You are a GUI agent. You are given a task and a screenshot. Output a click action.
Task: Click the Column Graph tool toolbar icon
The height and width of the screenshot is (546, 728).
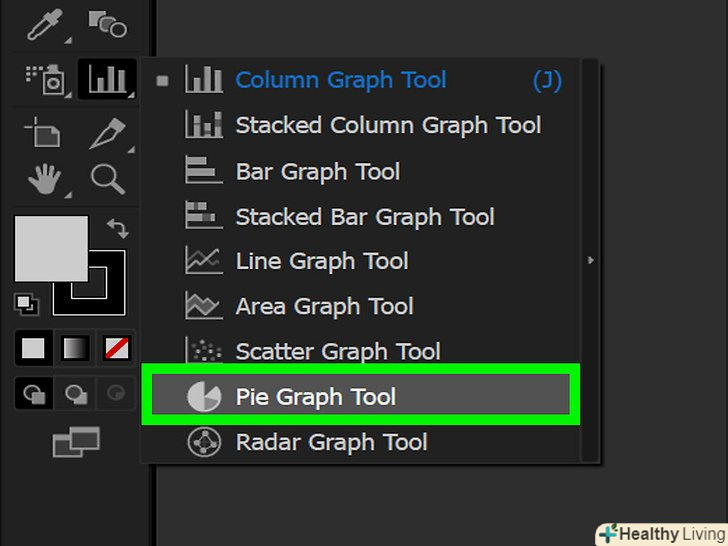106,79
